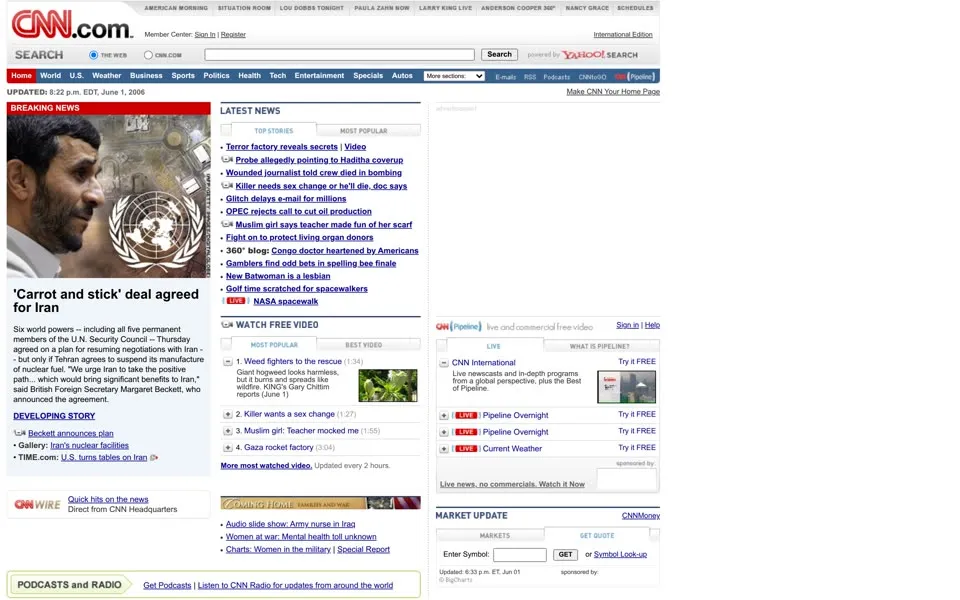
Task: Open Help link beside Pipeline sign in
Action: (x=652, y=325)
